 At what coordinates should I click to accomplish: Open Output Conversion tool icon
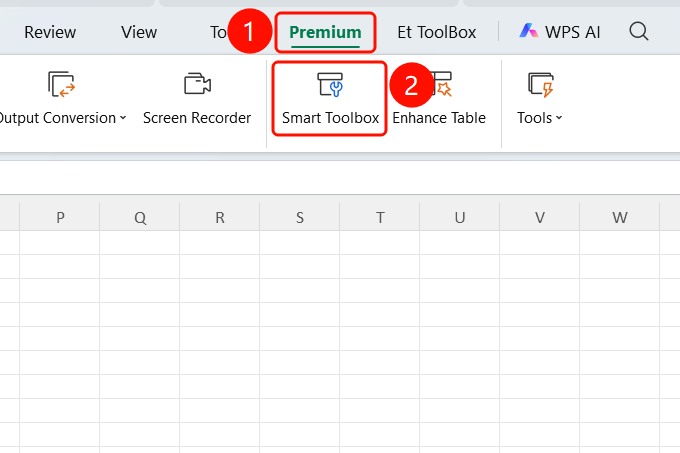(x=61, y=84)
